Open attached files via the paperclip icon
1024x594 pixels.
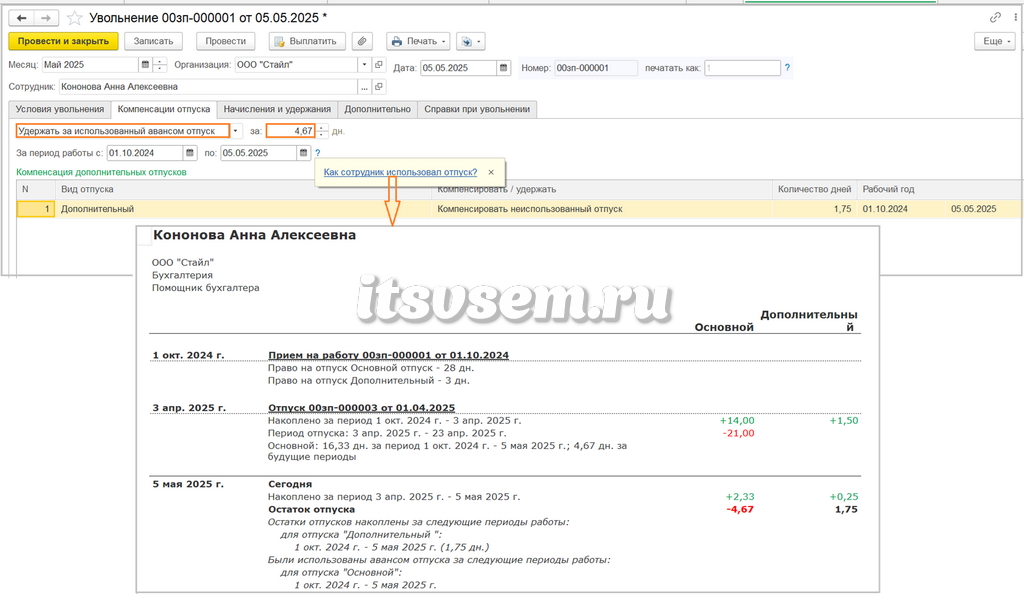[362, 41]
